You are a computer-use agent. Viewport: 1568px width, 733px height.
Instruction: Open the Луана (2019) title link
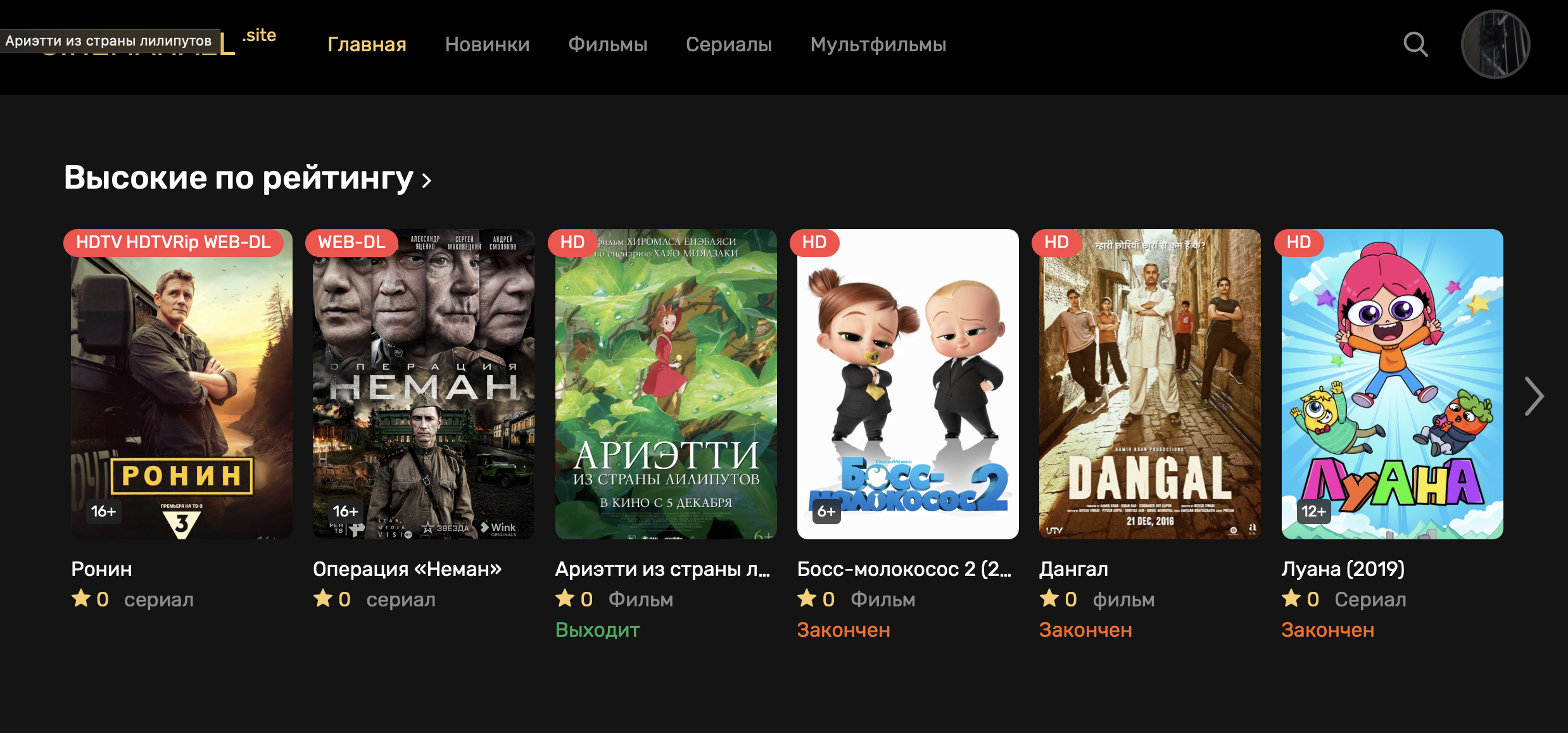point(1343,569)
